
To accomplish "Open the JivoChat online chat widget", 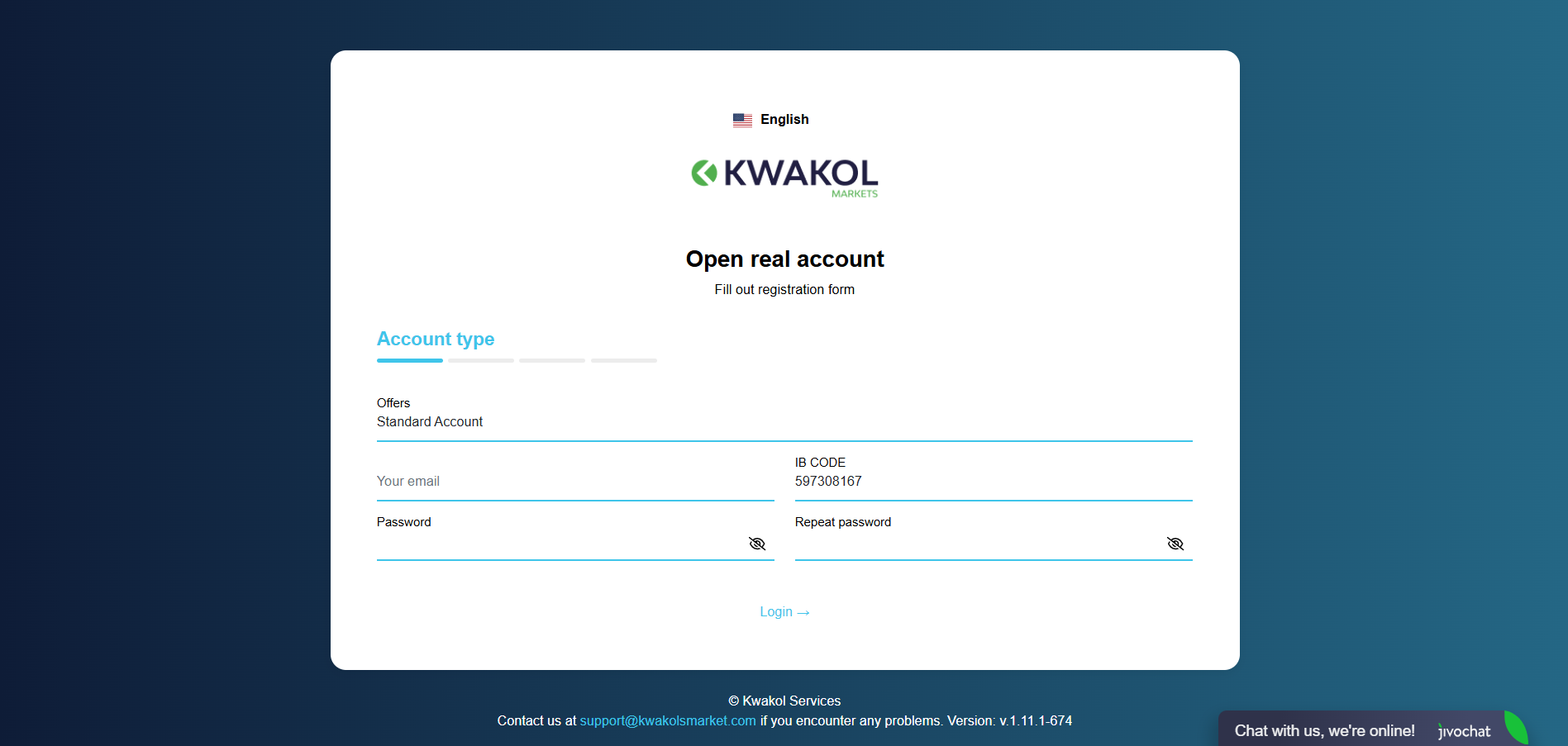I will 1374,729.
